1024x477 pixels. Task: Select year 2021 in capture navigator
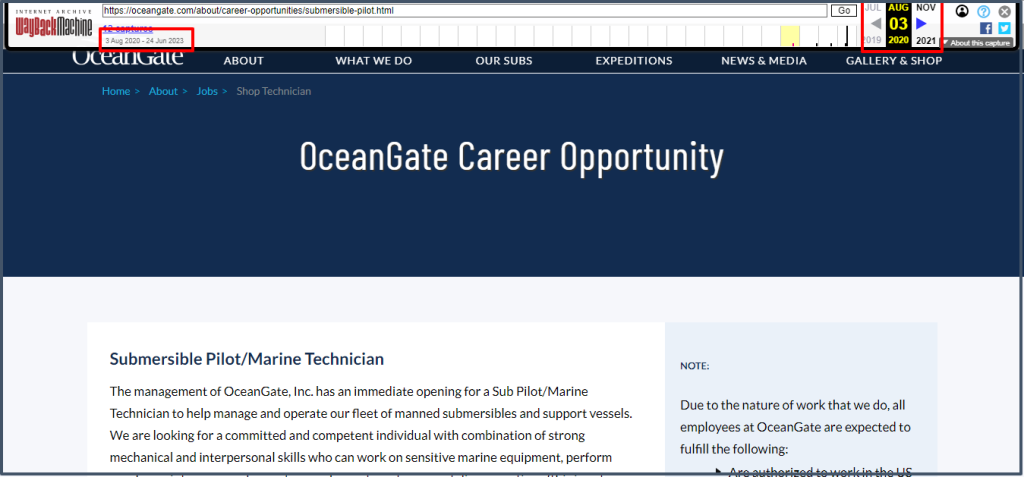tap(925, 41)
